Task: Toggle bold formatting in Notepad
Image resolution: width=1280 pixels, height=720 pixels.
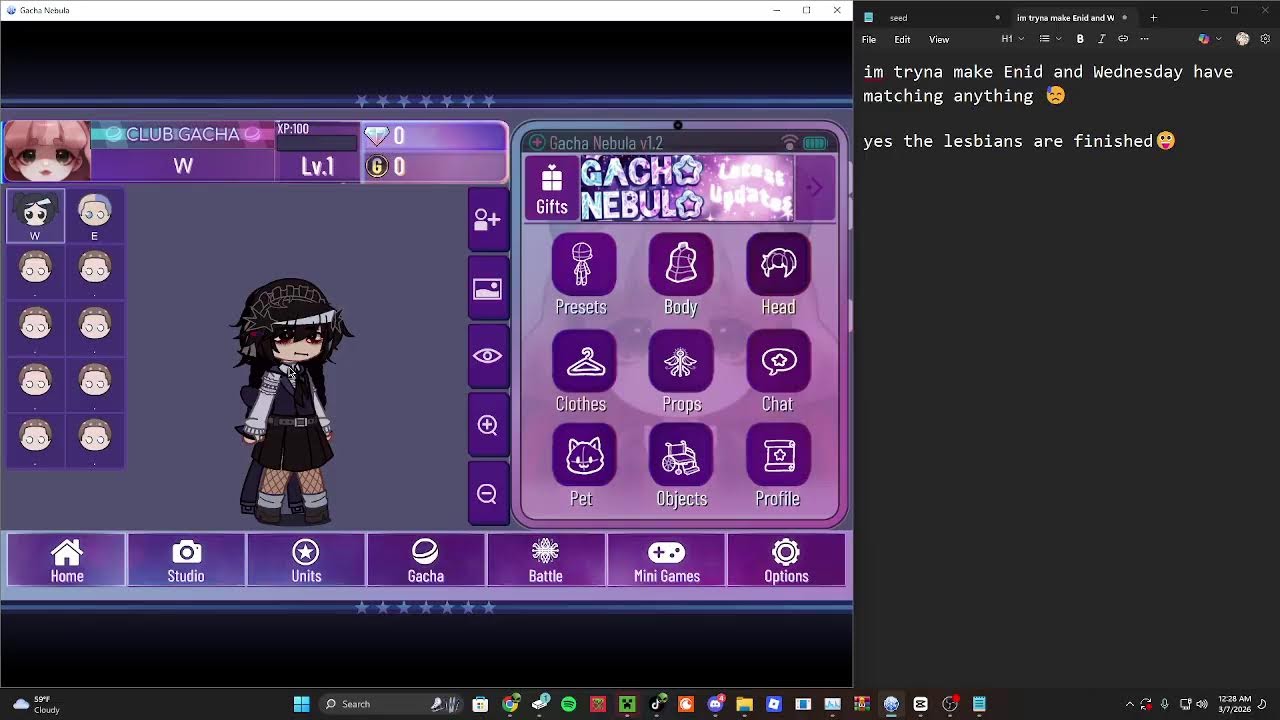Action: coord(1080,39)
